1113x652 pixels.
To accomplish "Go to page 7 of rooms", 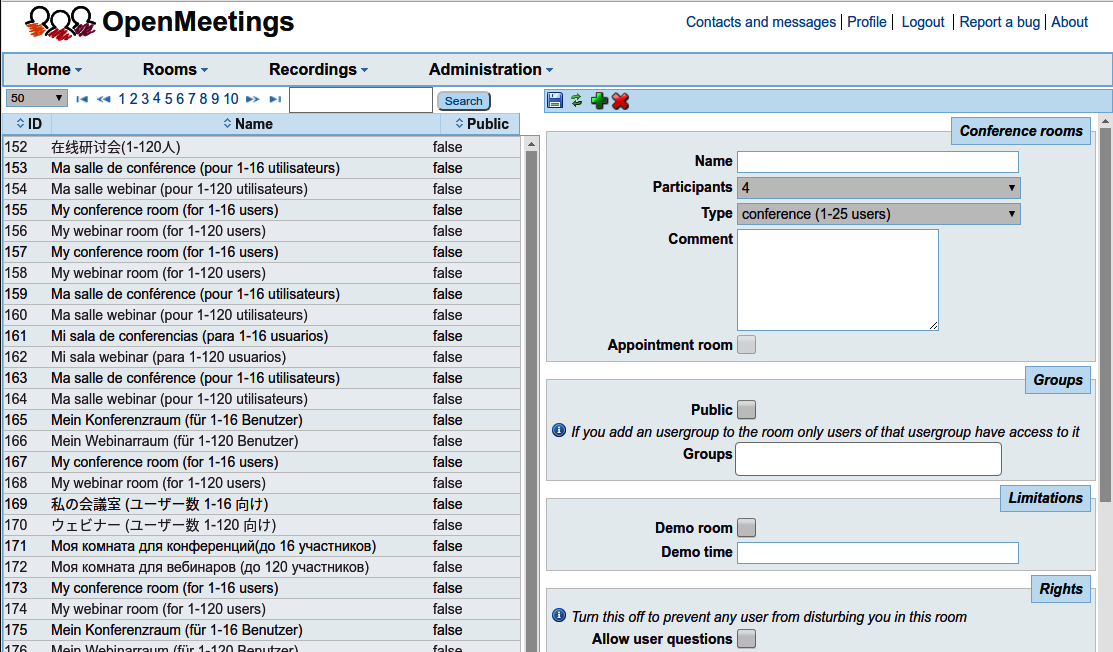I will (192, 99).
